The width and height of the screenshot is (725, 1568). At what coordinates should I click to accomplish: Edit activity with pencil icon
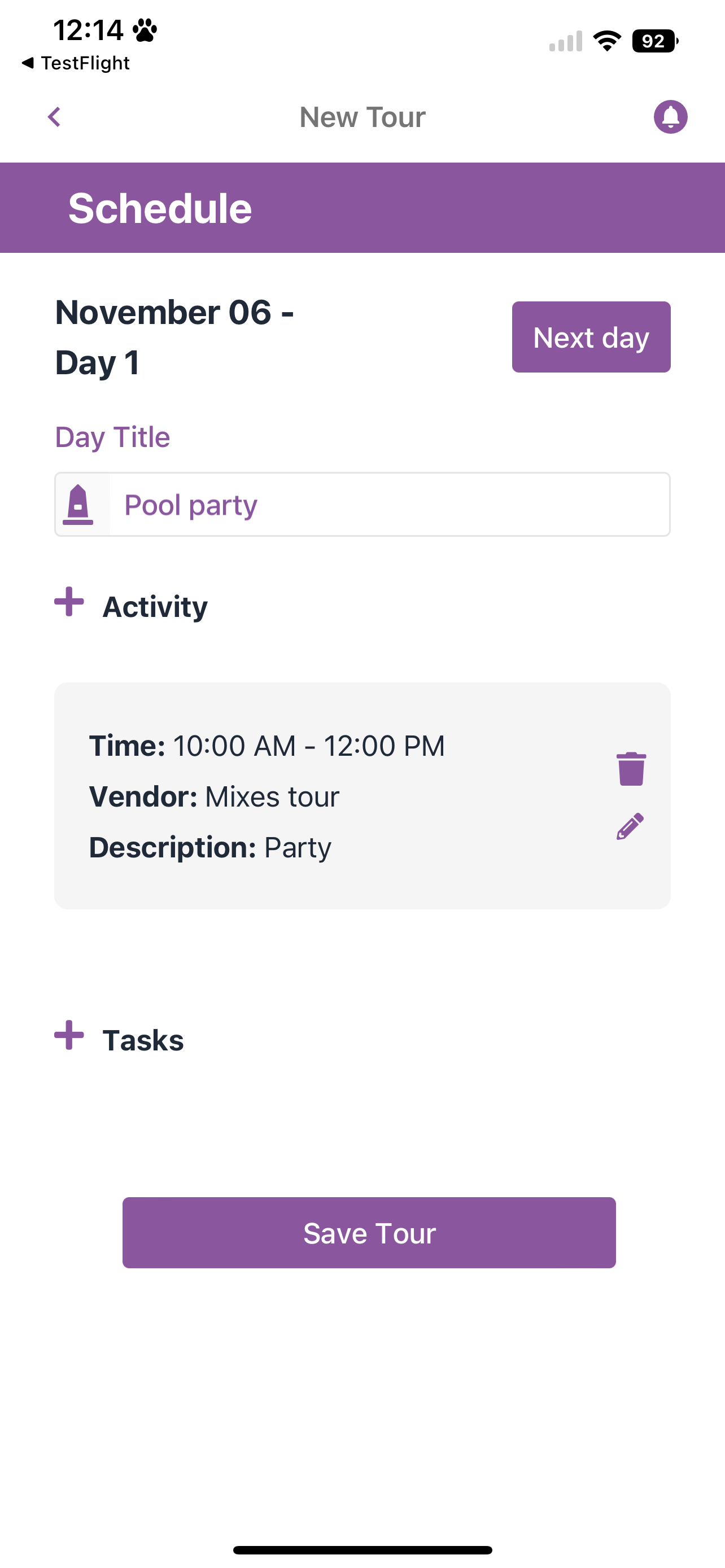pyautogui.click(x=630, y=826)
